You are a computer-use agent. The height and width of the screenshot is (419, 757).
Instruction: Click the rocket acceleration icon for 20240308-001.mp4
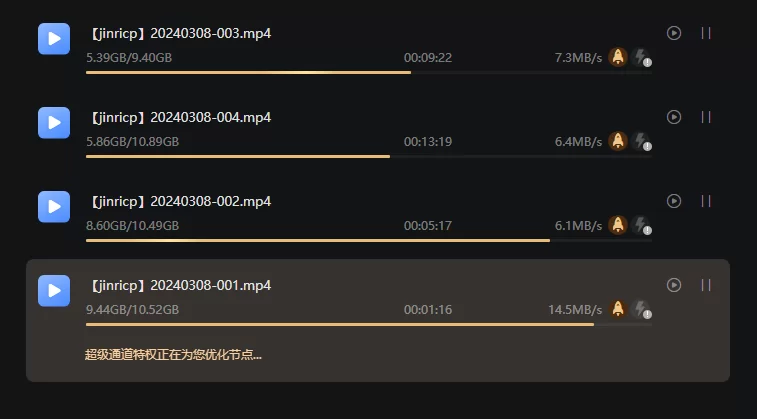617,309
